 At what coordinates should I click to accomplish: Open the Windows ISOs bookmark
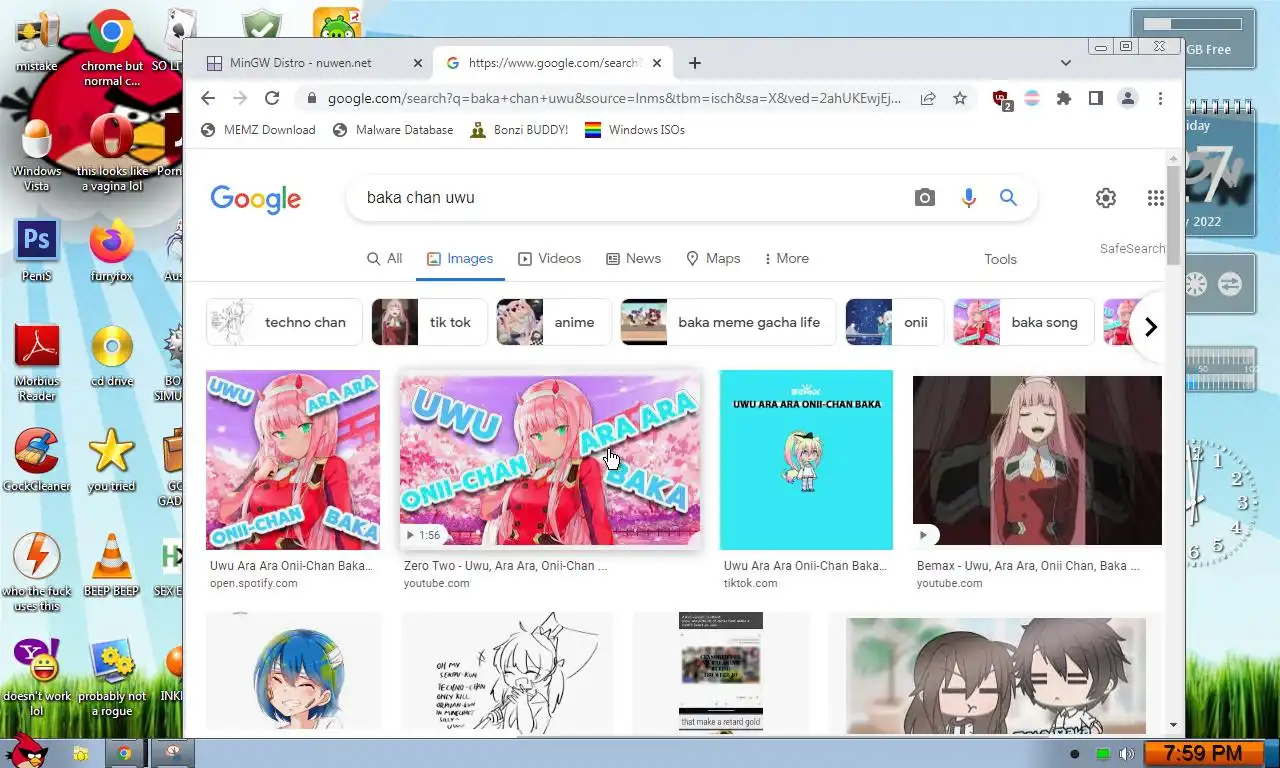[635, 130]
